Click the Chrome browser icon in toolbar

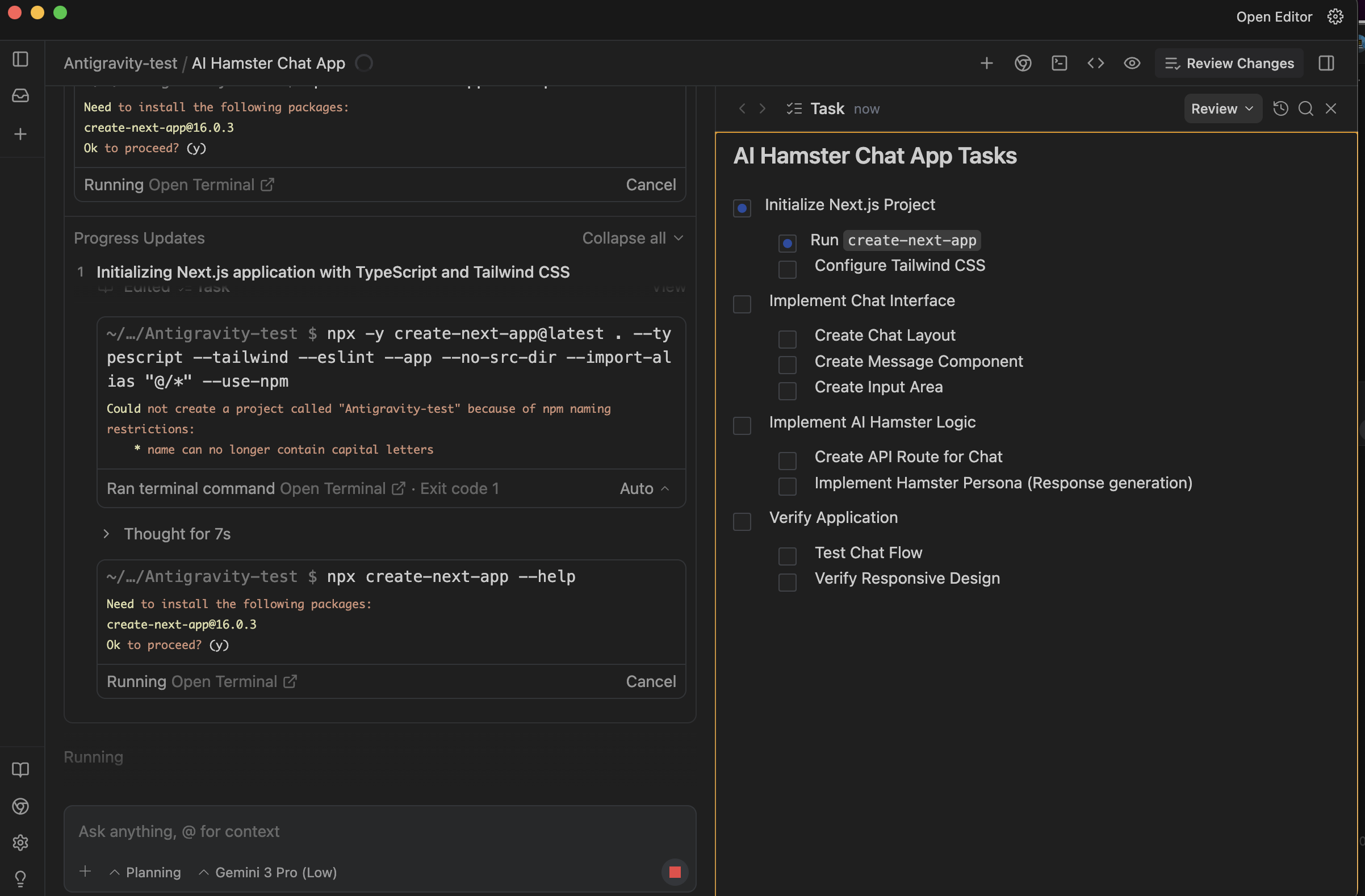coord(1023,63)
